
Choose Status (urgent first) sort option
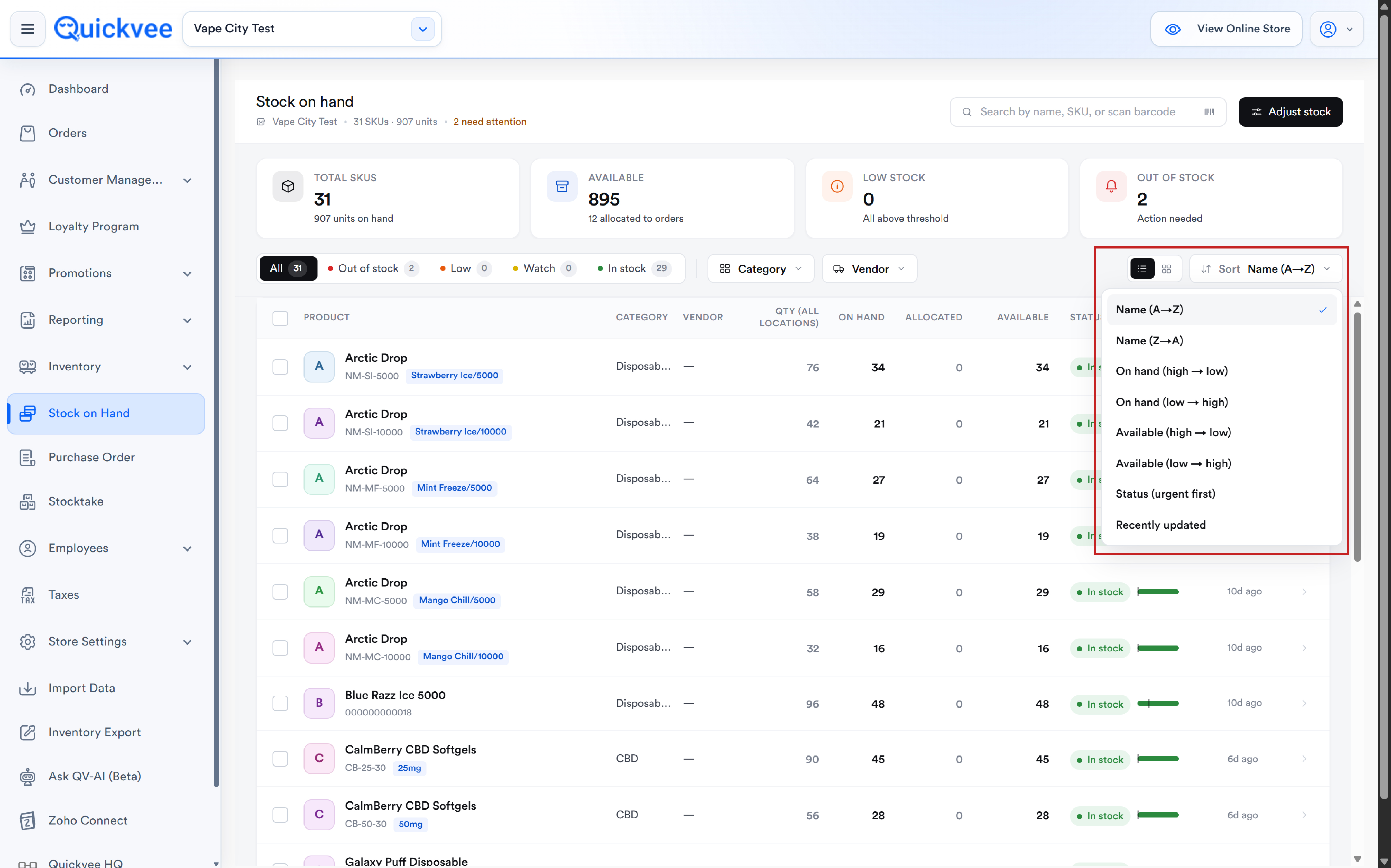click(1222, 494)
